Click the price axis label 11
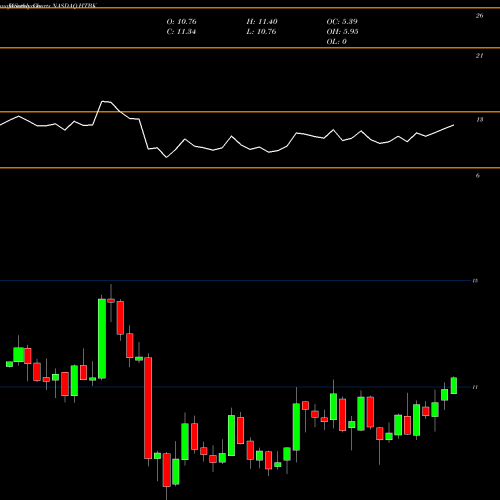The height and width of the screenshot is (500, 500). click(475, 387)
